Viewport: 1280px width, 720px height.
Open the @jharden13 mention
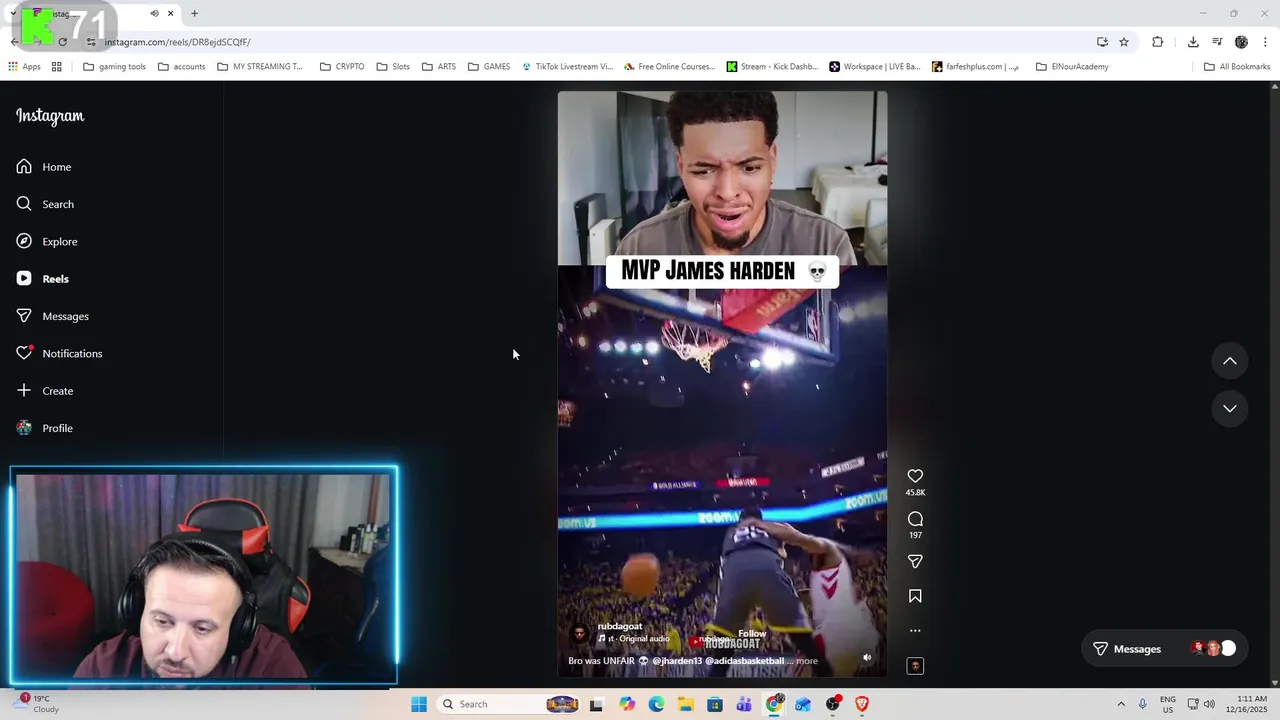pyautogui.click(x=677, y=661)
